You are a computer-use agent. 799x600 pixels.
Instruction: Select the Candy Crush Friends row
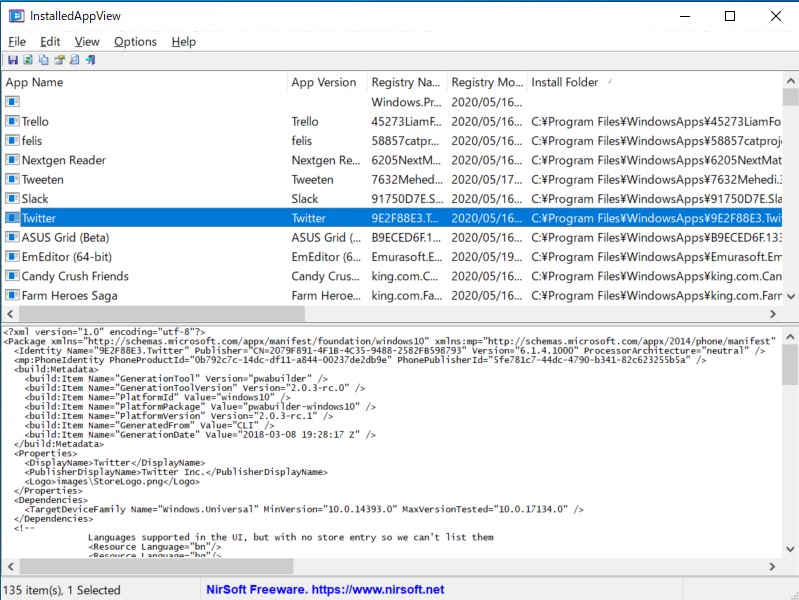(x=392, y=276)
